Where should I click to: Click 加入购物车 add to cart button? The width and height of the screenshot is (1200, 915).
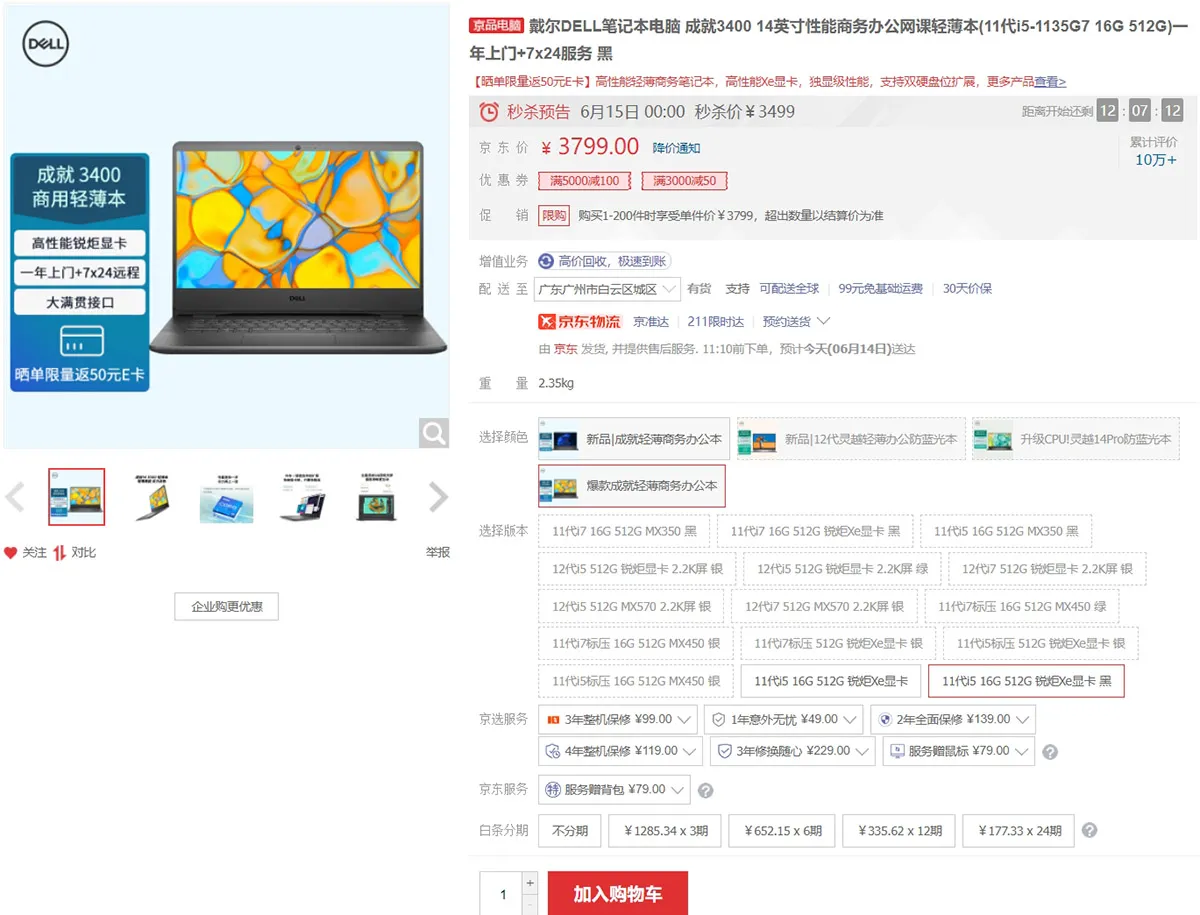tap(617, 893)
